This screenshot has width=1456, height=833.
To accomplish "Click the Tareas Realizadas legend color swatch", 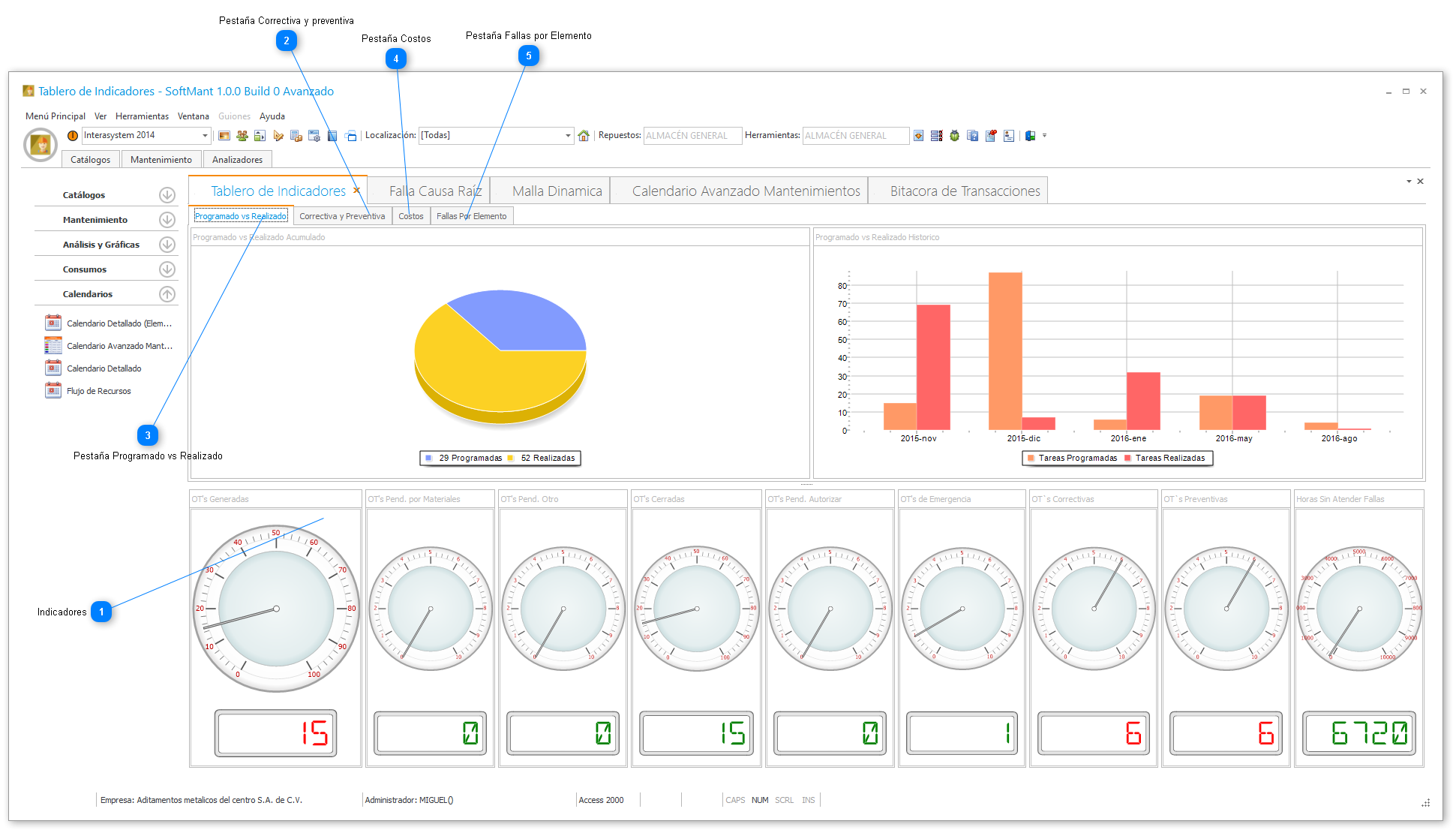I will pos(1127,458).
